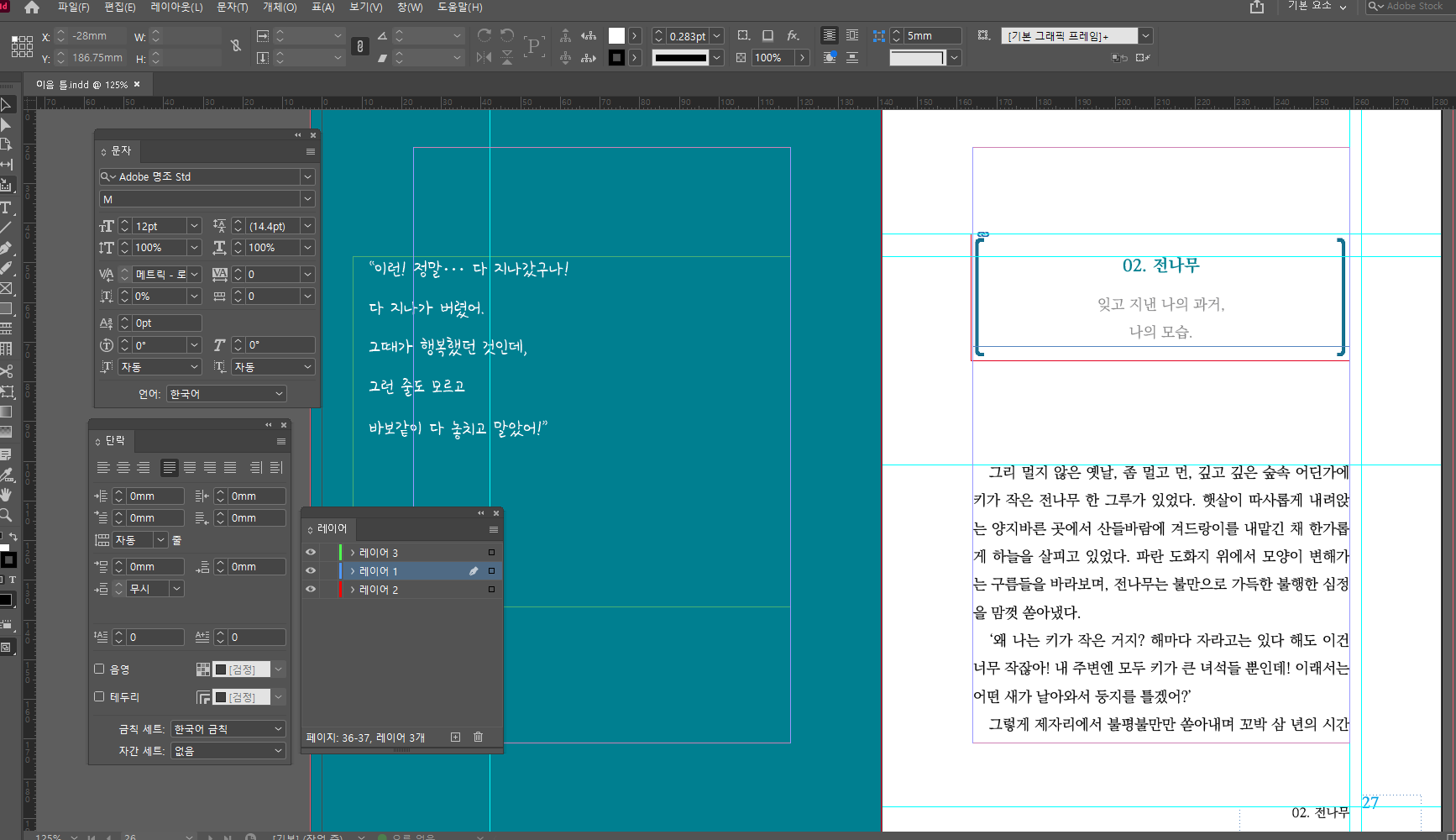Enable the 음영 (shading) checkbox
This screenshot has height=840, width=1456.
pyautogui.click(x=99, y=669)
